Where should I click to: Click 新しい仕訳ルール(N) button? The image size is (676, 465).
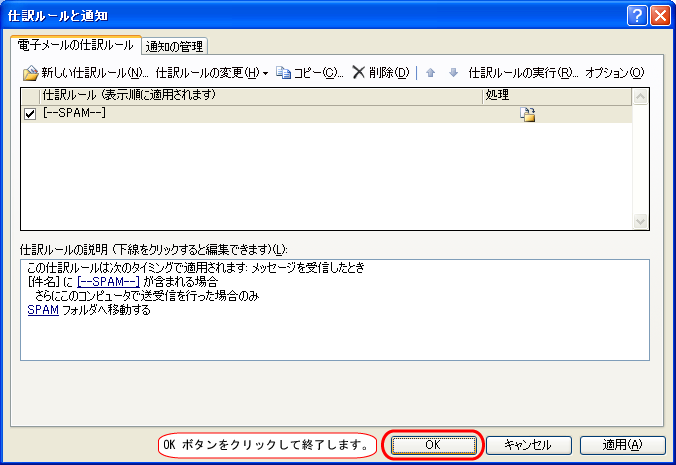[x=85, y=72]
